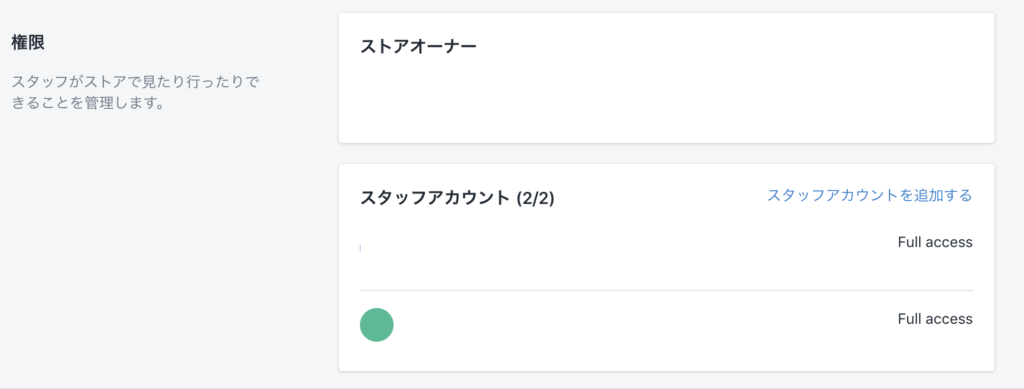Viewport: 1024px width, 389px height.
Task: Click empty name area right of green avatar
Action: [x=640, y=324]
